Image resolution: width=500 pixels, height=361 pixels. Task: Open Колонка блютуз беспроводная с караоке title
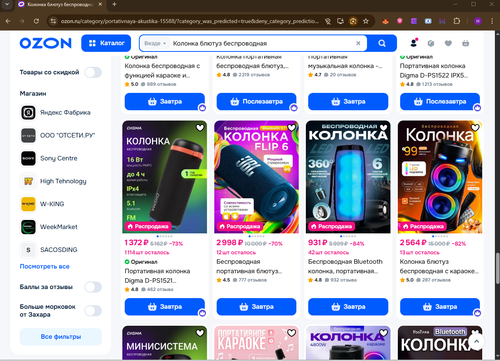[x=439, y=266]
